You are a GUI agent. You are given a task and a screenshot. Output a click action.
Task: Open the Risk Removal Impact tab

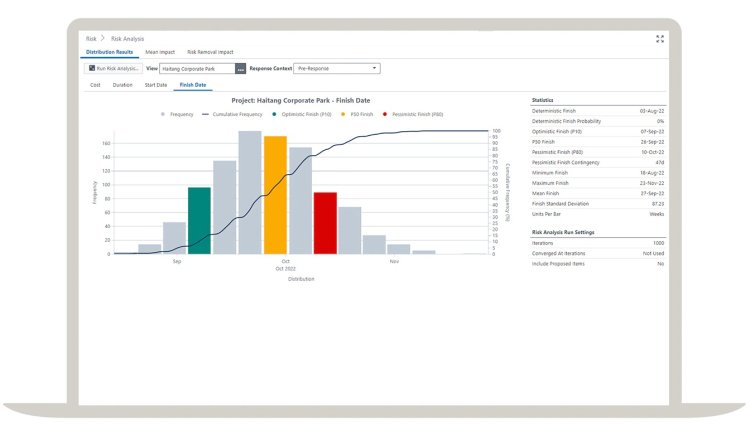coord(210,51)
